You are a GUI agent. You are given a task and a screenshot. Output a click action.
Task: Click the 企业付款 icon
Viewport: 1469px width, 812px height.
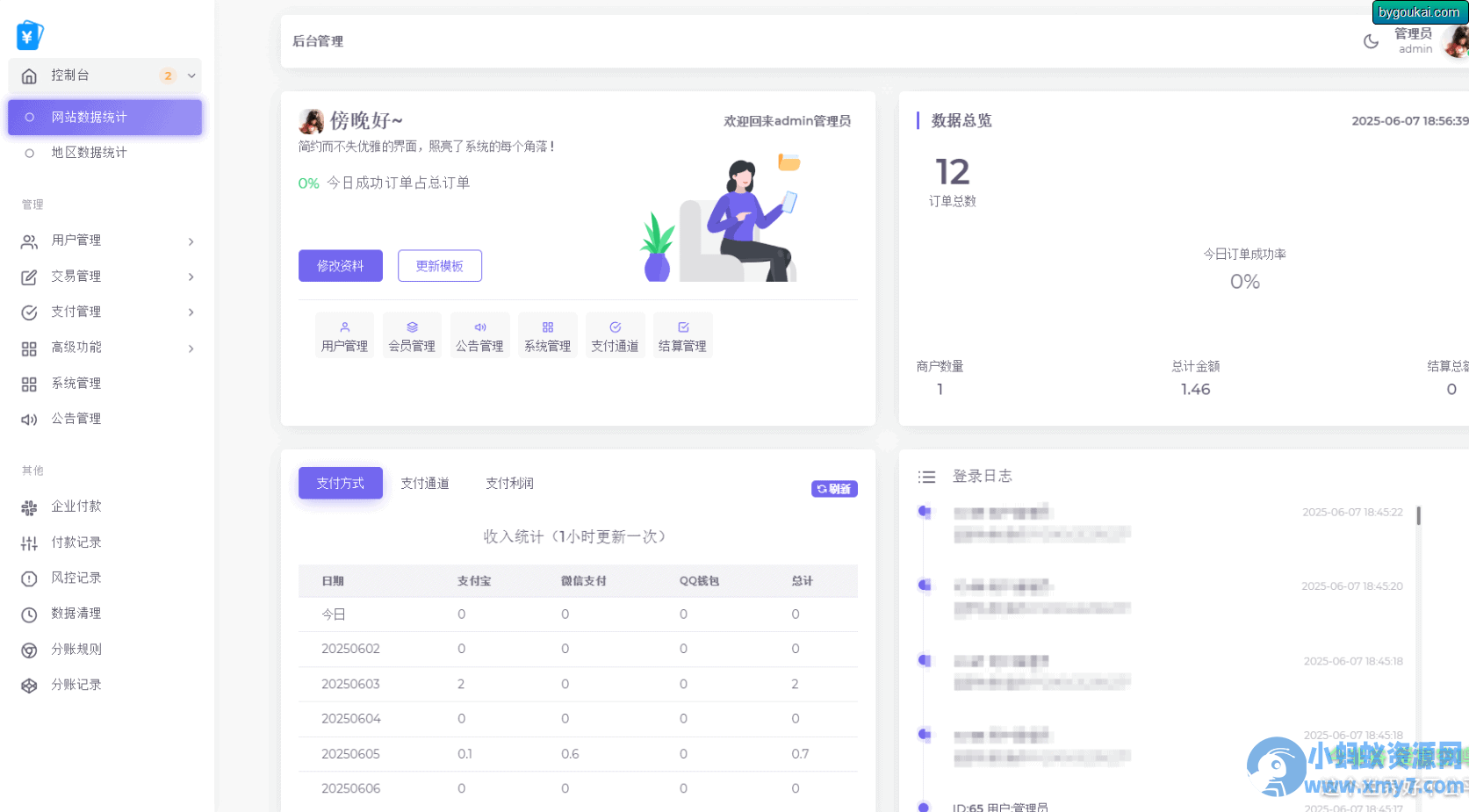click(29, 507)
